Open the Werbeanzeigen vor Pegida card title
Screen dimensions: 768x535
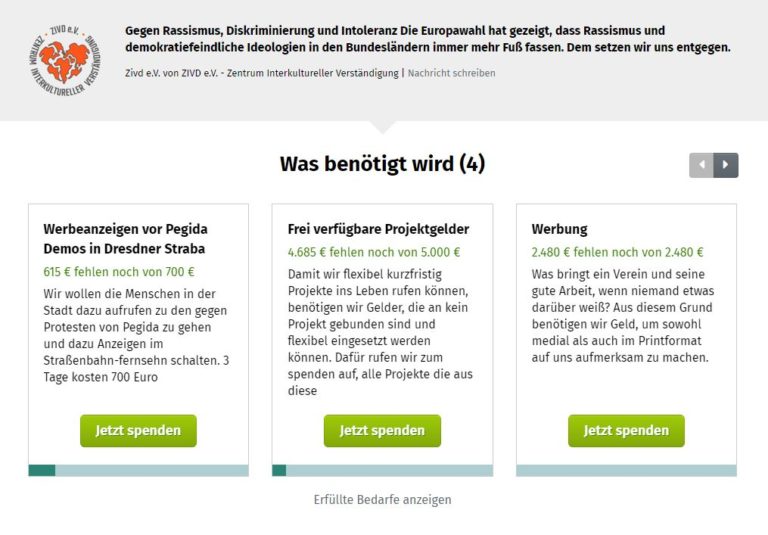125,239
